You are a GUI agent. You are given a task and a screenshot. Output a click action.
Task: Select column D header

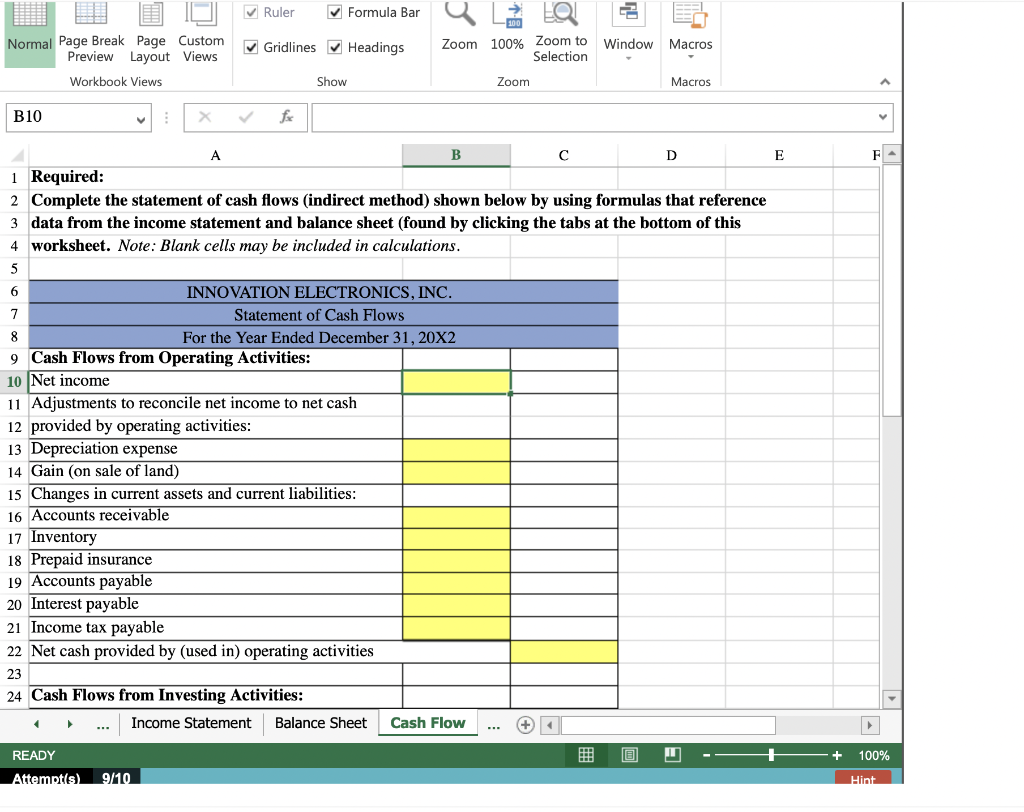click(671, 155)
